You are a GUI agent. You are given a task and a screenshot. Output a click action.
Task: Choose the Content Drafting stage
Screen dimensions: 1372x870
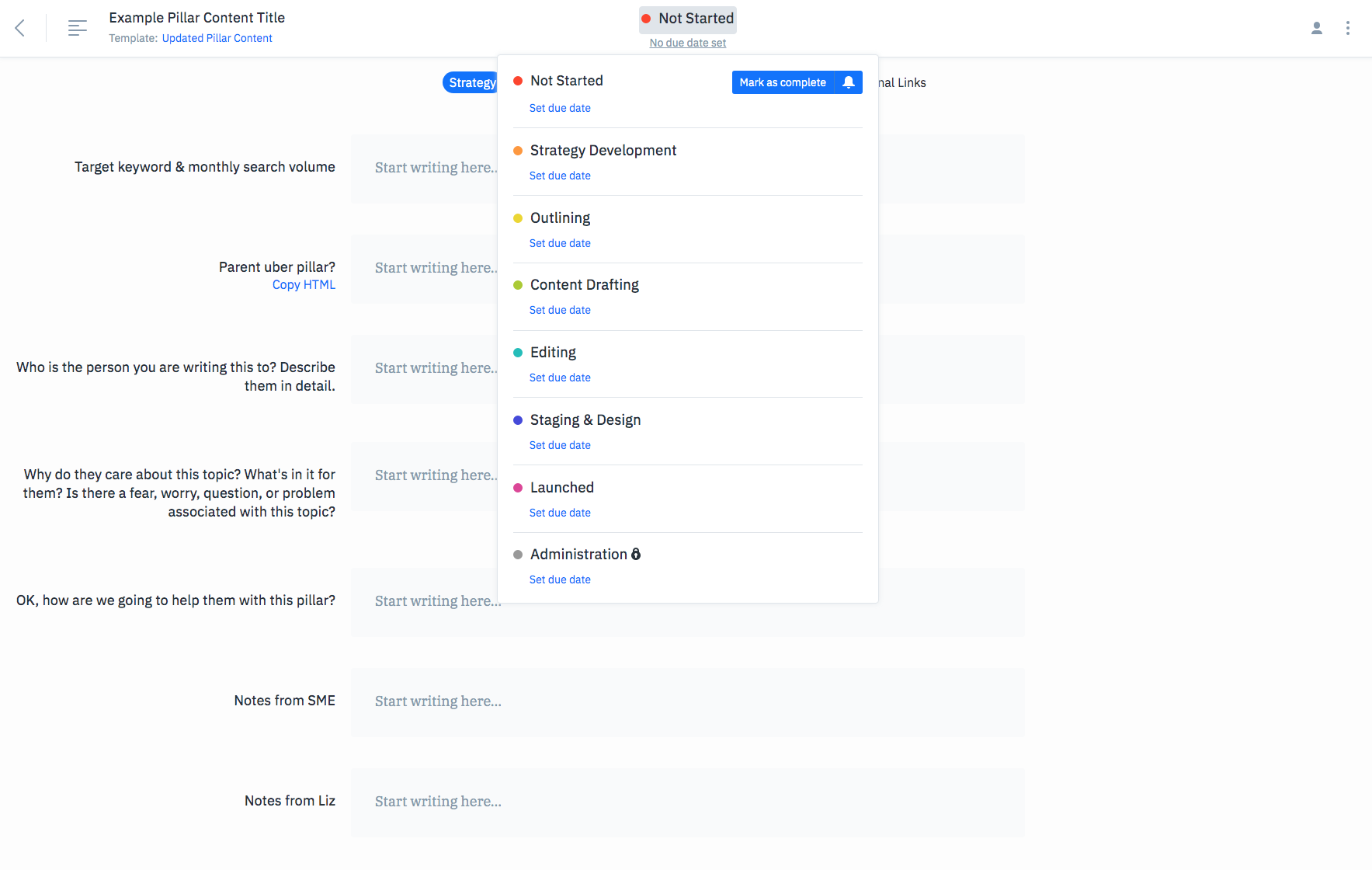(x=585, y=285)
